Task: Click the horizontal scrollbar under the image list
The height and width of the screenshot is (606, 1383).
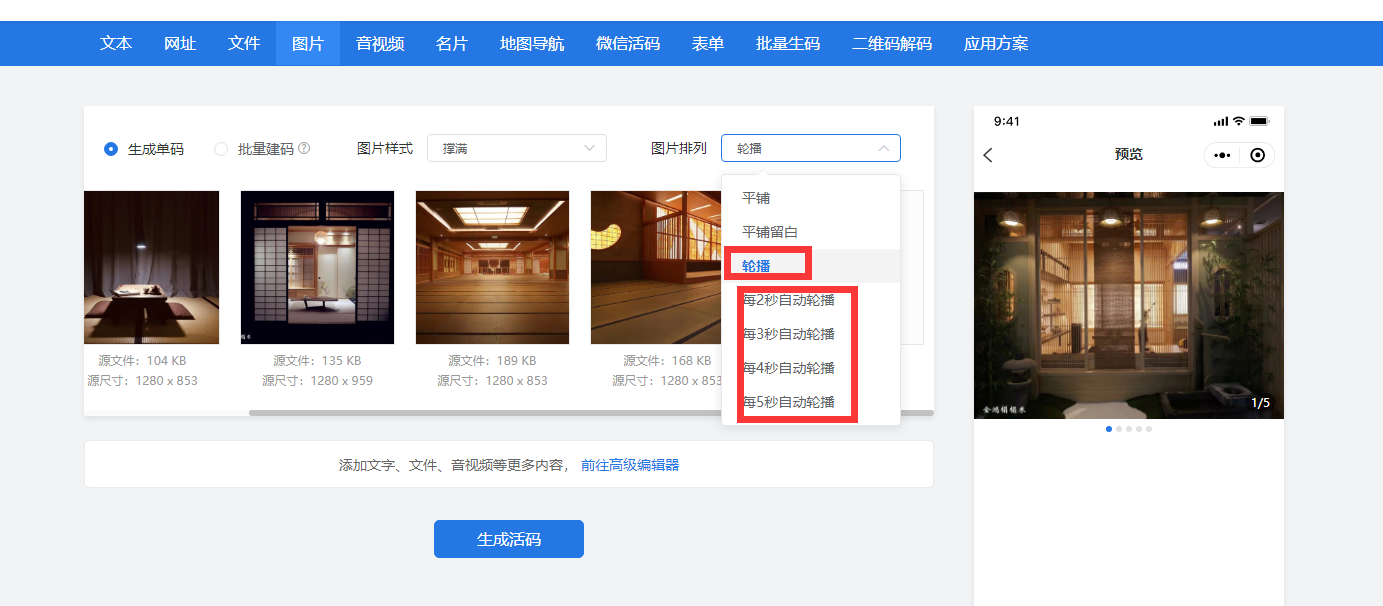Action: click(x=591, y=412)
